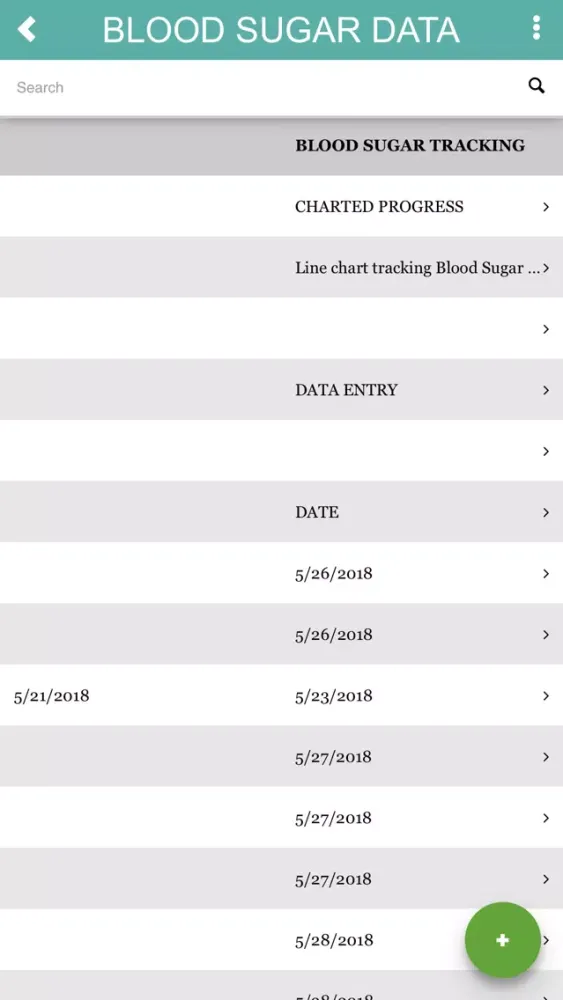The width and height of the screenshot is (563, 1000).
Task: Tap chevron on blank row below DATA ENTRY
Action: [x=546, y=451]
